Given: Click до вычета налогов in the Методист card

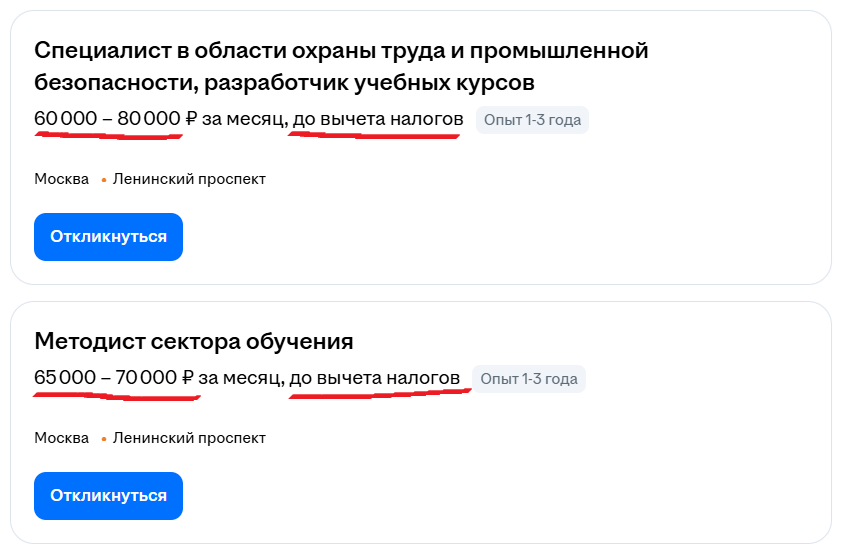Looking at the screenshot, I should click(x=374, y=378).
